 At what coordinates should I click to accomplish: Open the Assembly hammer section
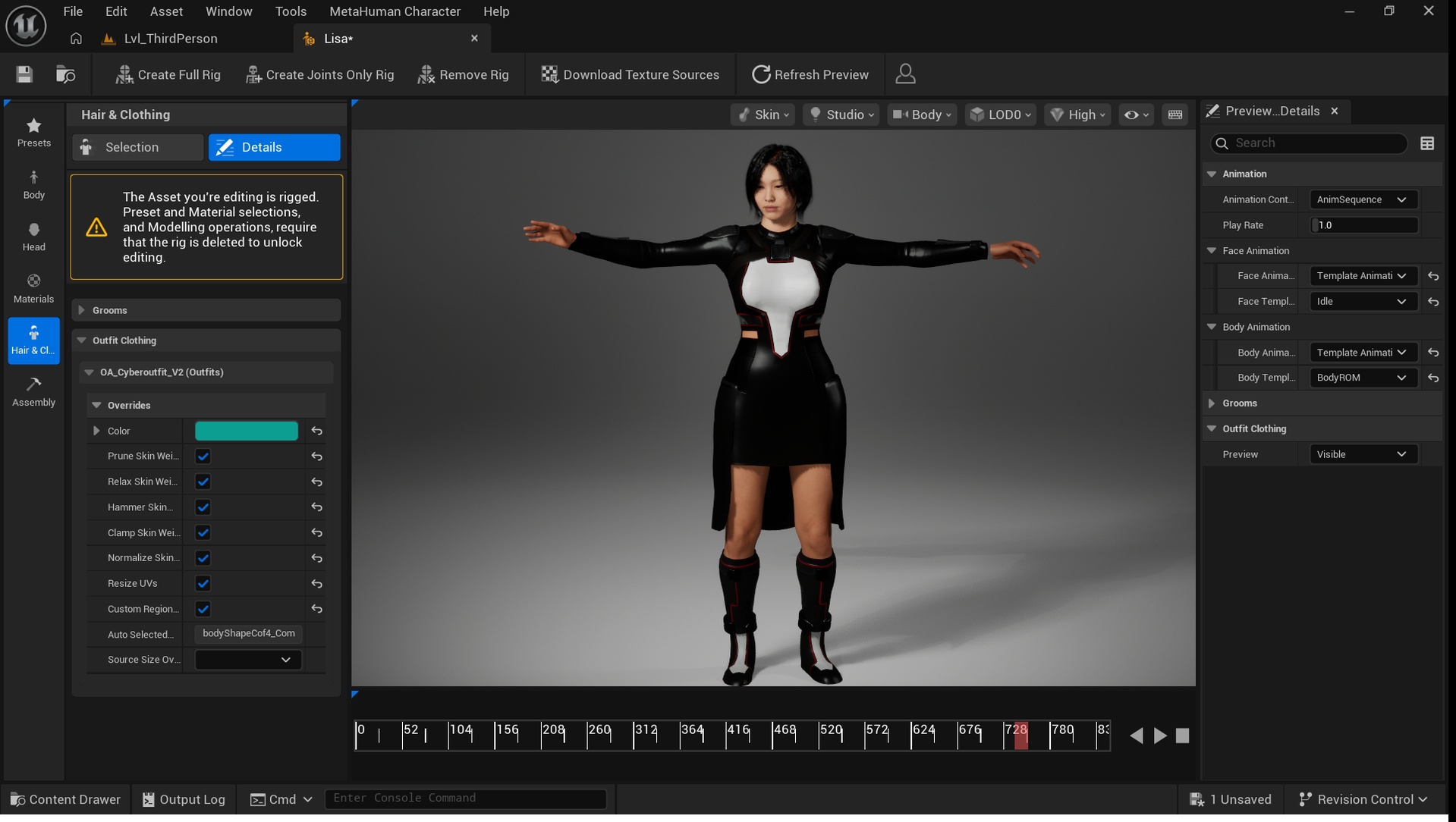click(34, 392)
